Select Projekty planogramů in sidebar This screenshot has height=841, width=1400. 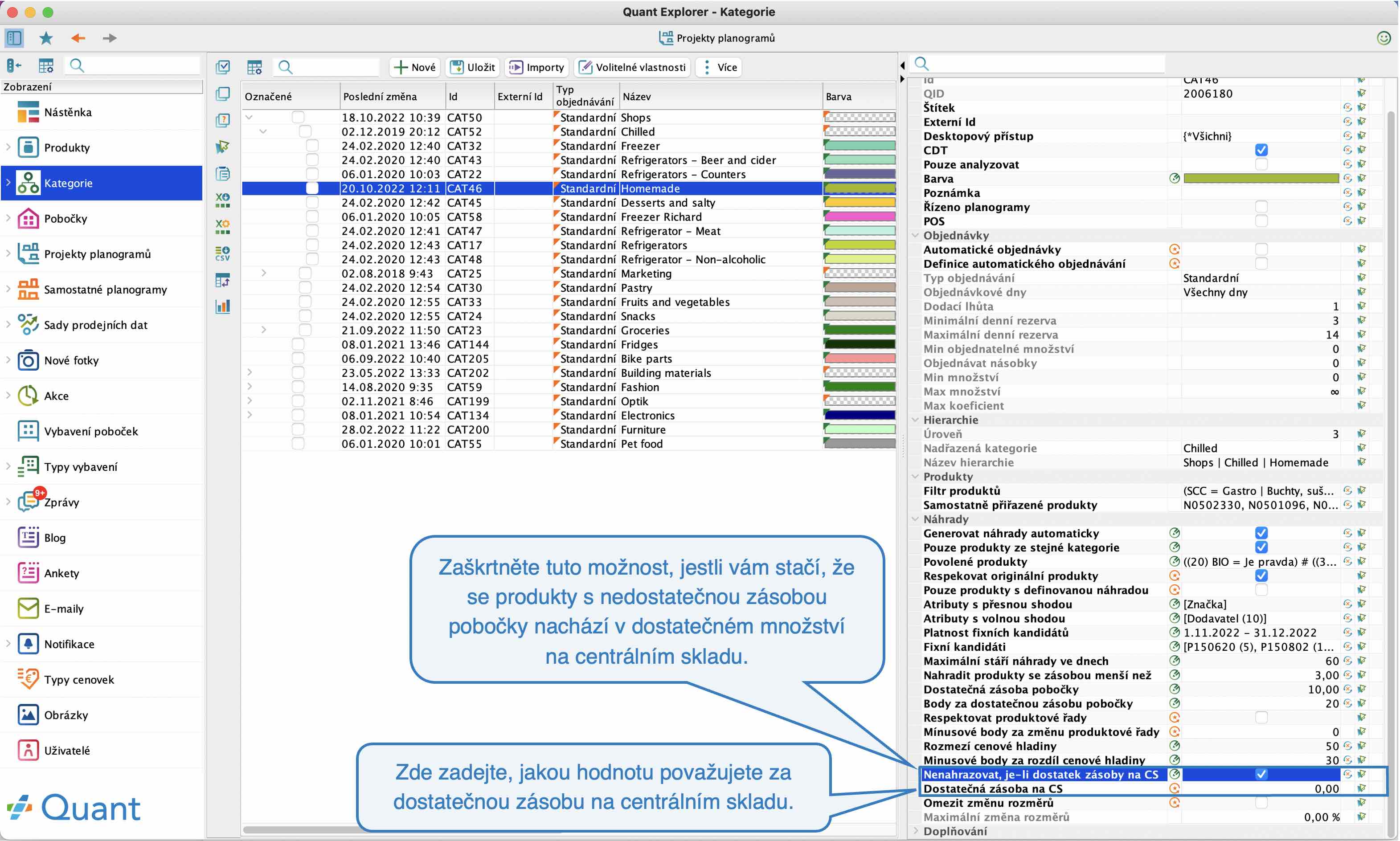click(x=102, y=254)
